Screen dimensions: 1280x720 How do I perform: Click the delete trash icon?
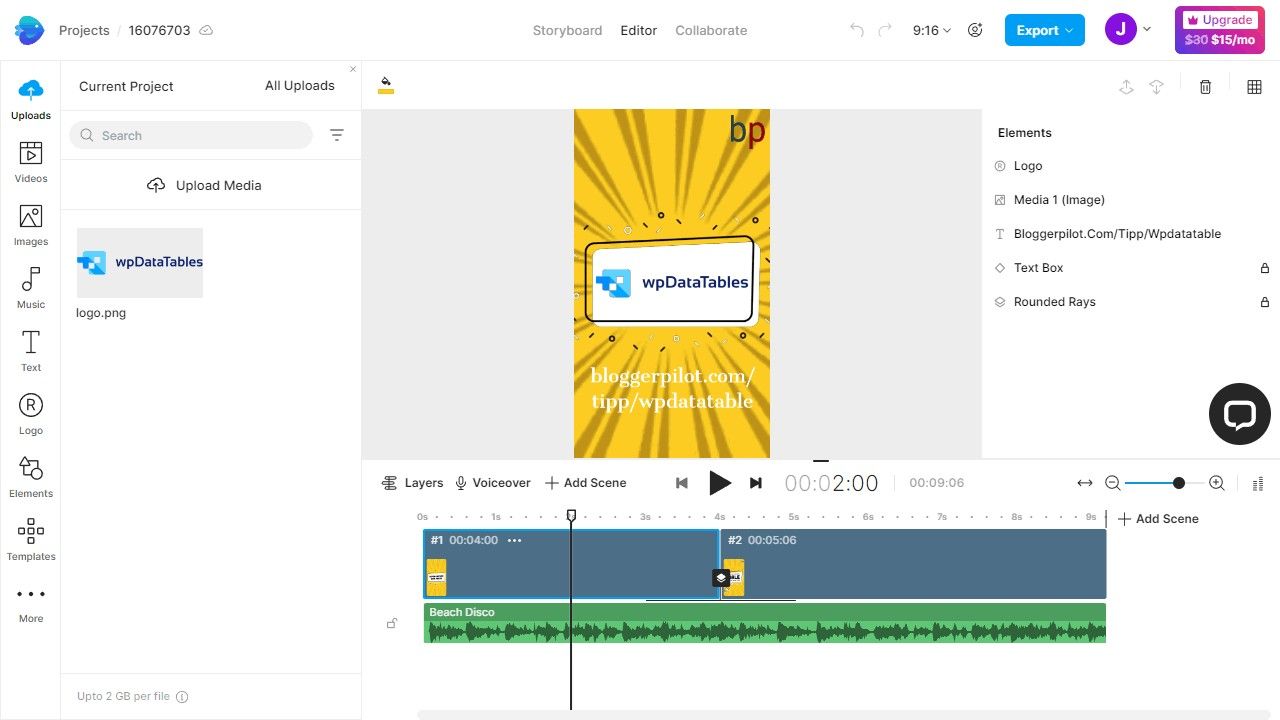coord(1205,87)
